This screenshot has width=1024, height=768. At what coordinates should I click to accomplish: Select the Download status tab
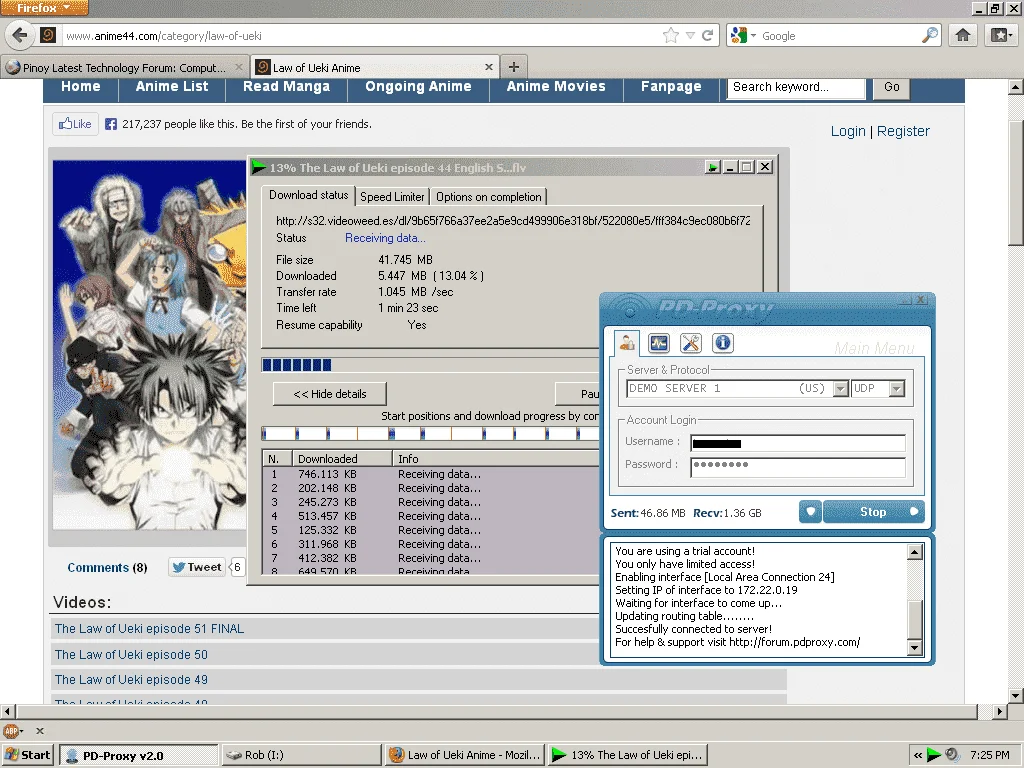click(x=308, y=195)
